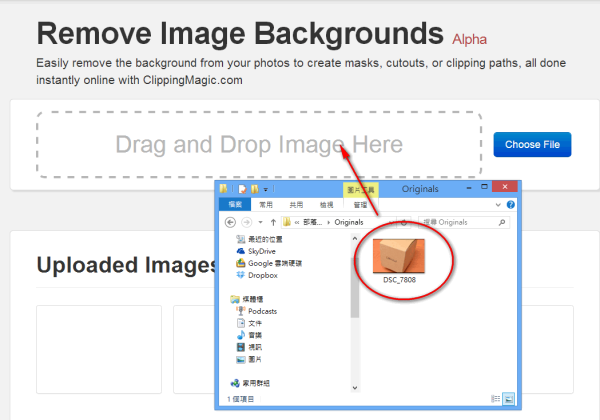Viewport: 600px width, 420px height.
Task: Click the navigation pane scrollbar thumb
Action: click(x=355, y=287)
